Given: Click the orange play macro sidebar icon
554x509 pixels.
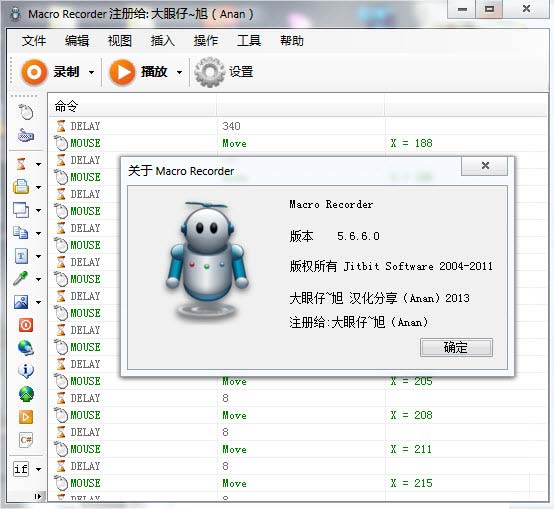Looking at the screenshot, I should pos(26,417).
